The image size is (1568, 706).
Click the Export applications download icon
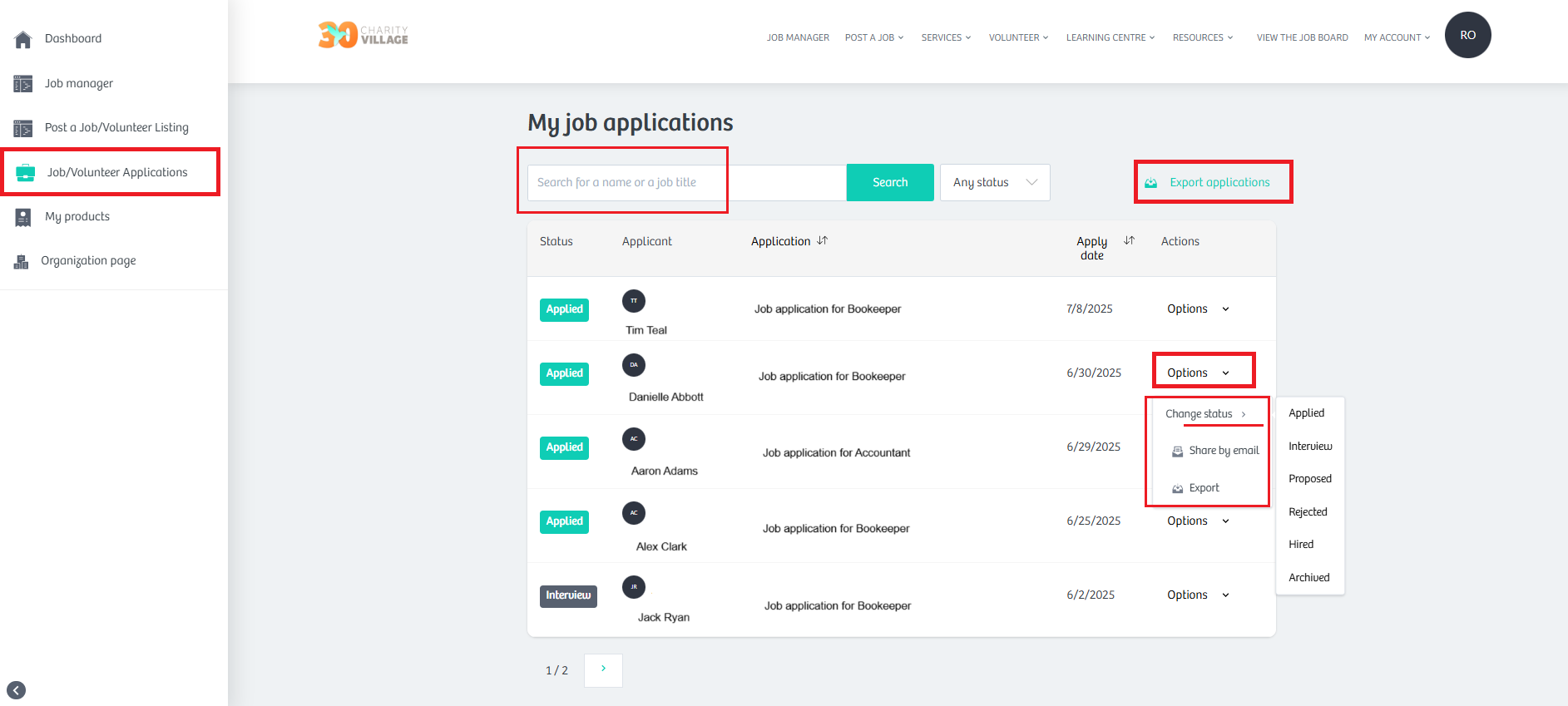(x=1151, y=183)
